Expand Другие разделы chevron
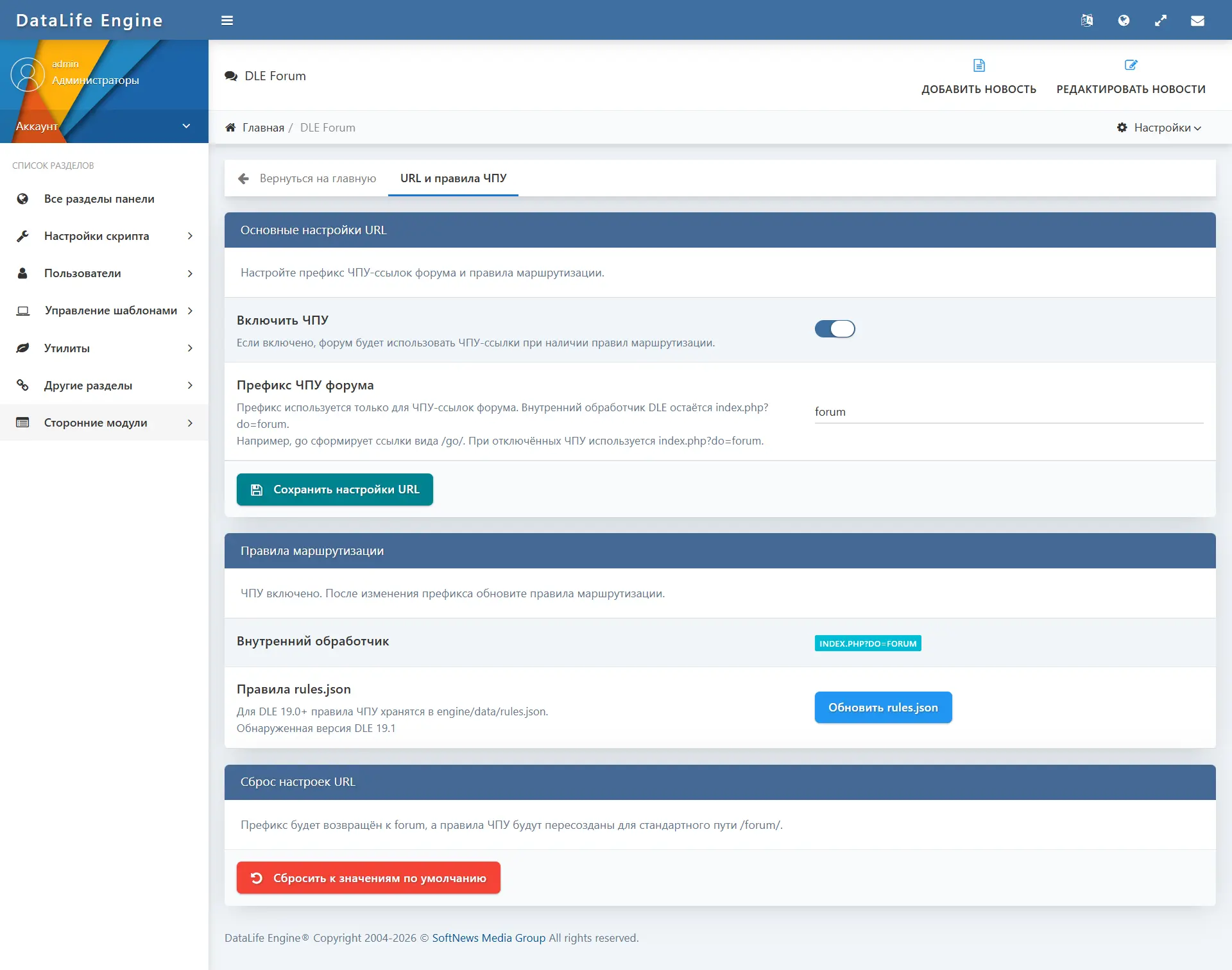This screenshot has width=1232, height=970. click(x=190, y=385)
